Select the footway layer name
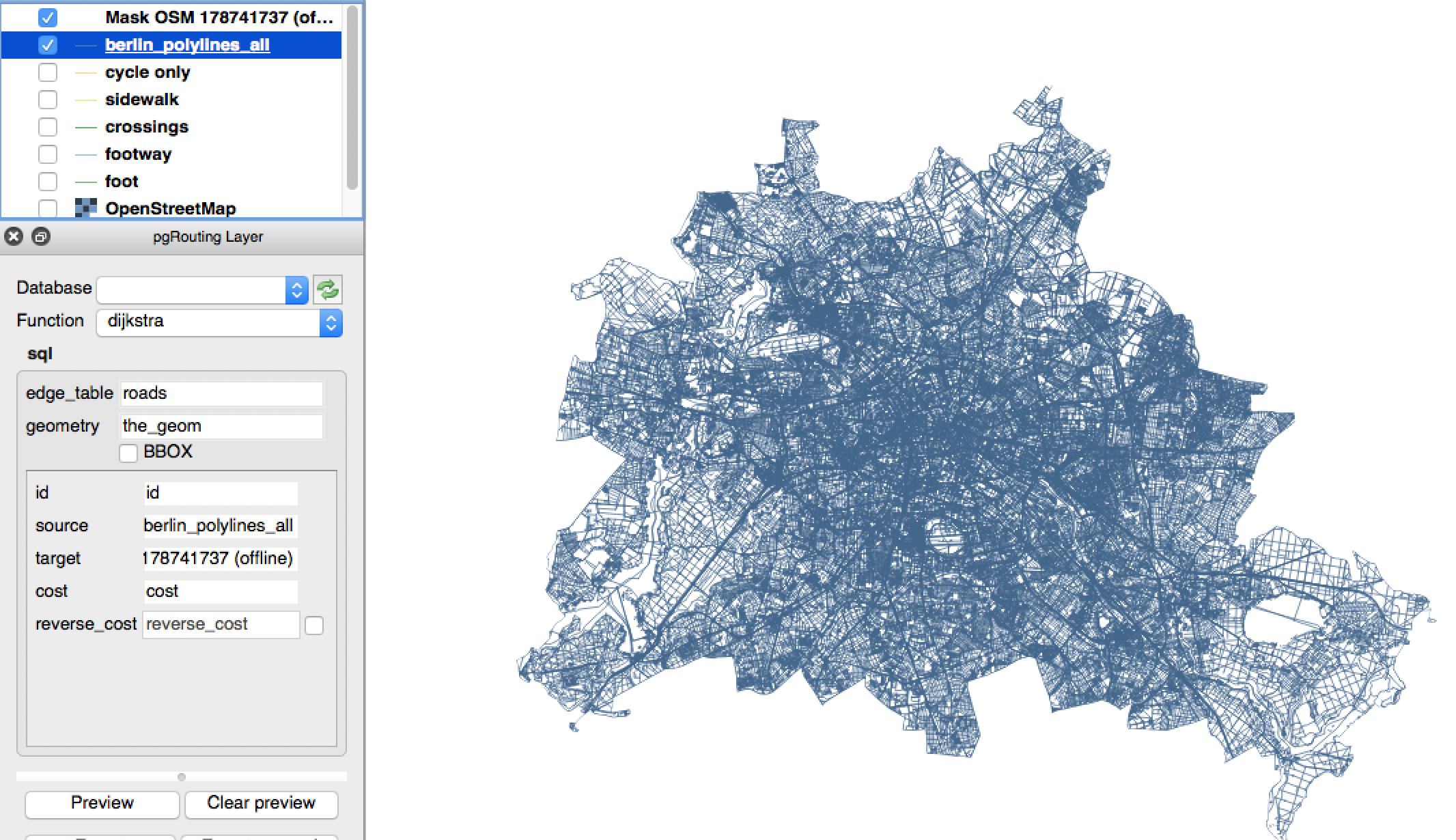This screenshot has width=1456, height=840. [x=138, y=154]
